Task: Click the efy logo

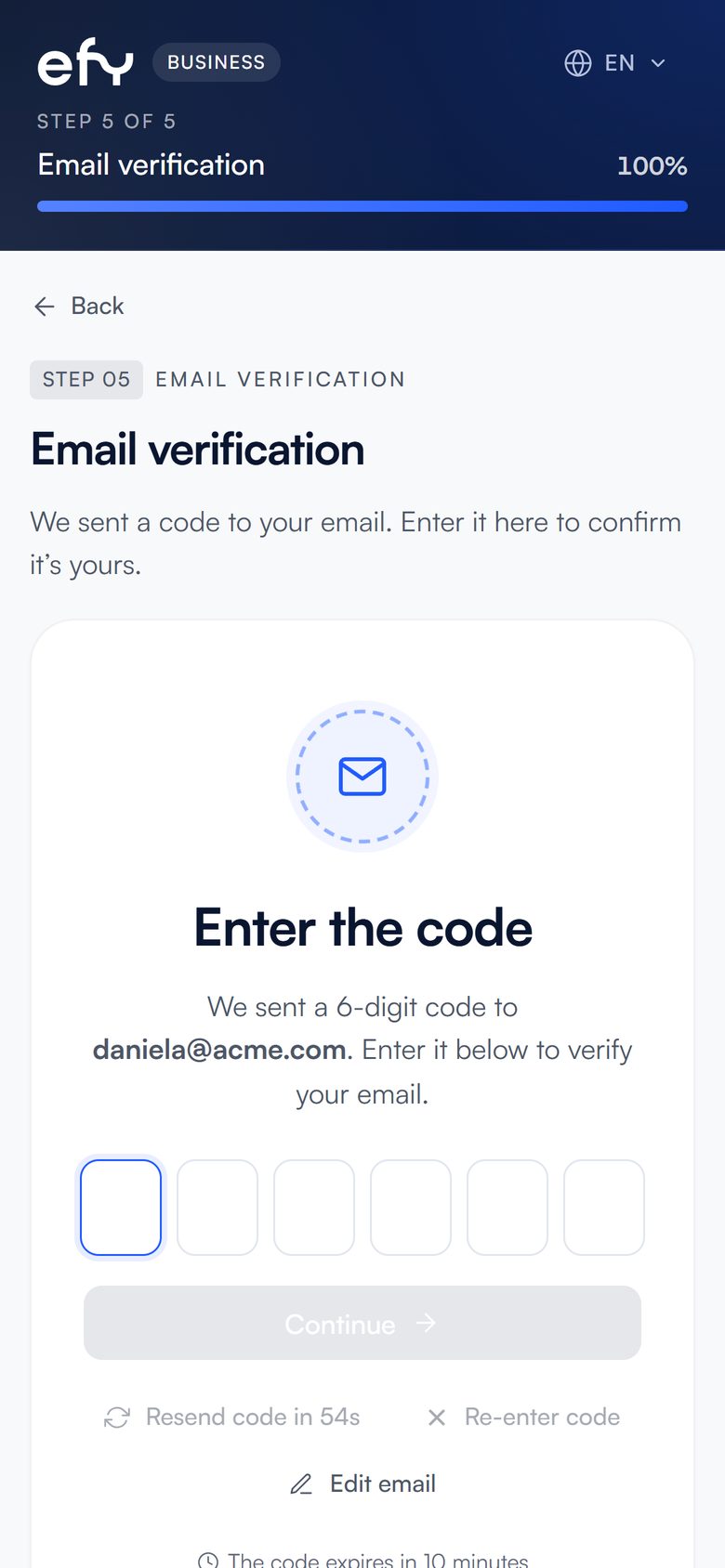Action: [x=86, y=62]
